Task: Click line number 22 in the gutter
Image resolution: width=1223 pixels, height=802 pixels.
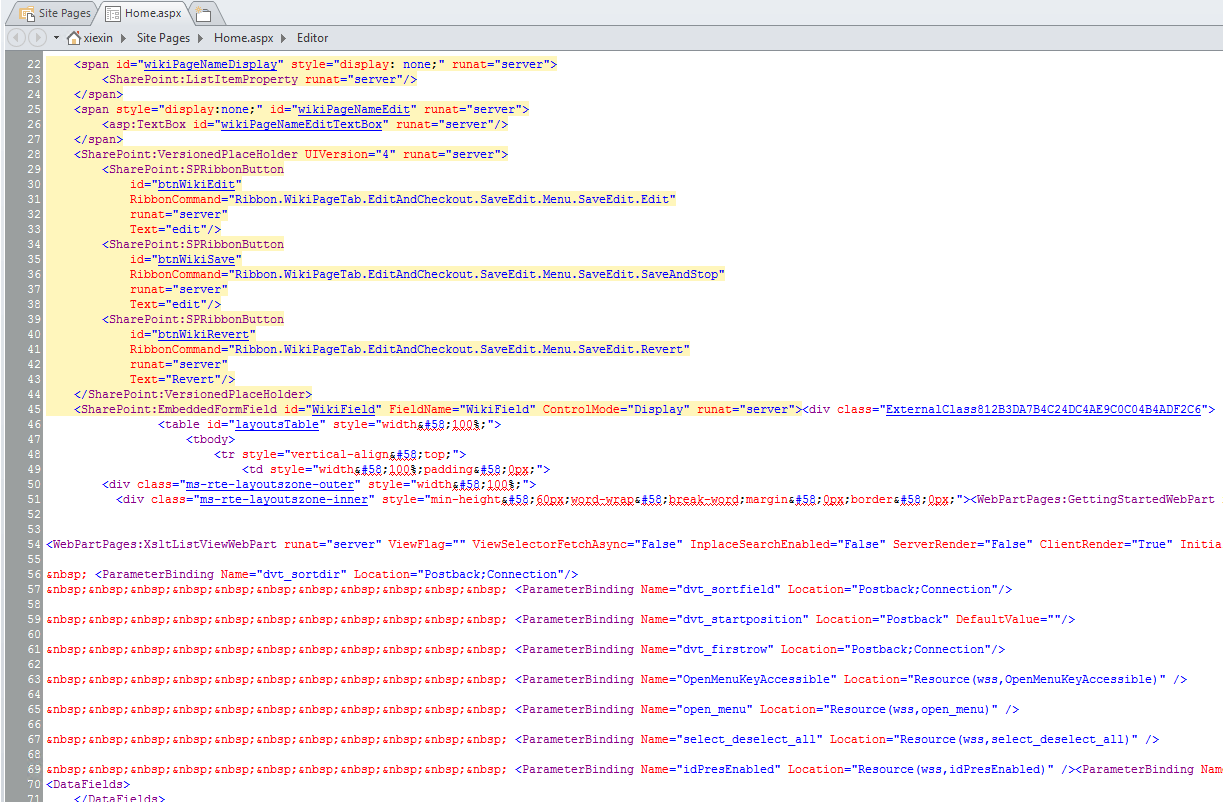Action: coord(34,64)
